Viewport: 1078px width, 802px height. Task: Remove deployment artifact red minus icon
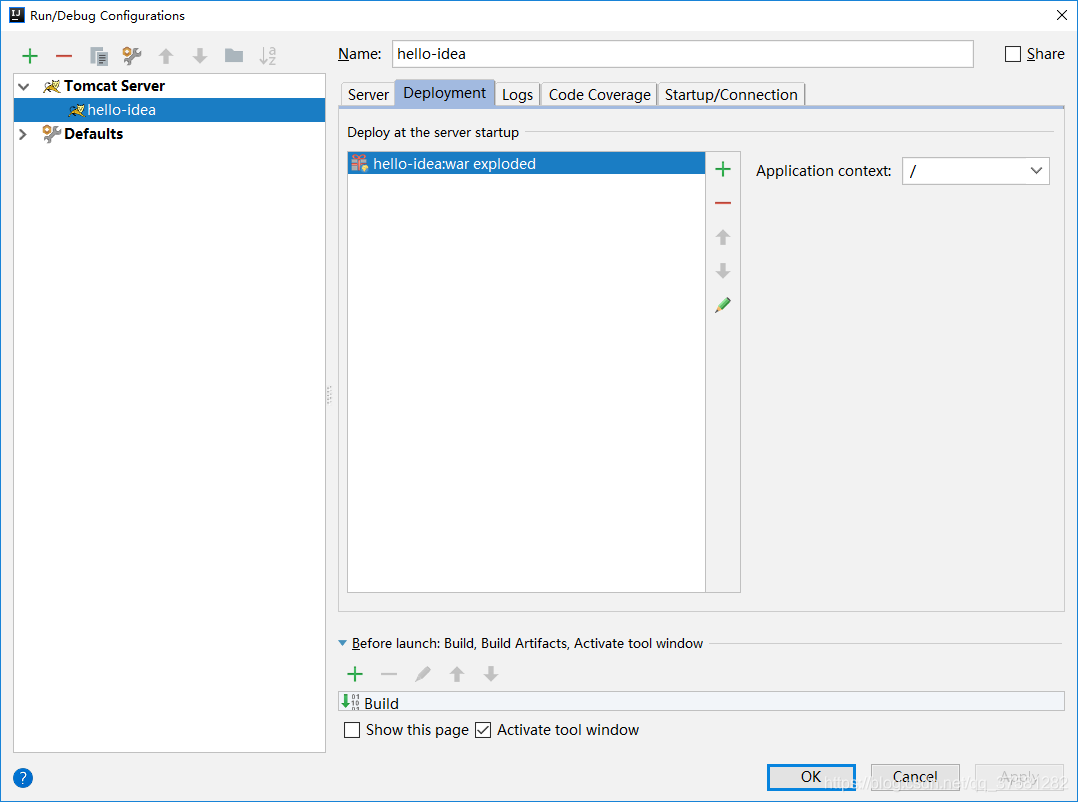(723, 203)
